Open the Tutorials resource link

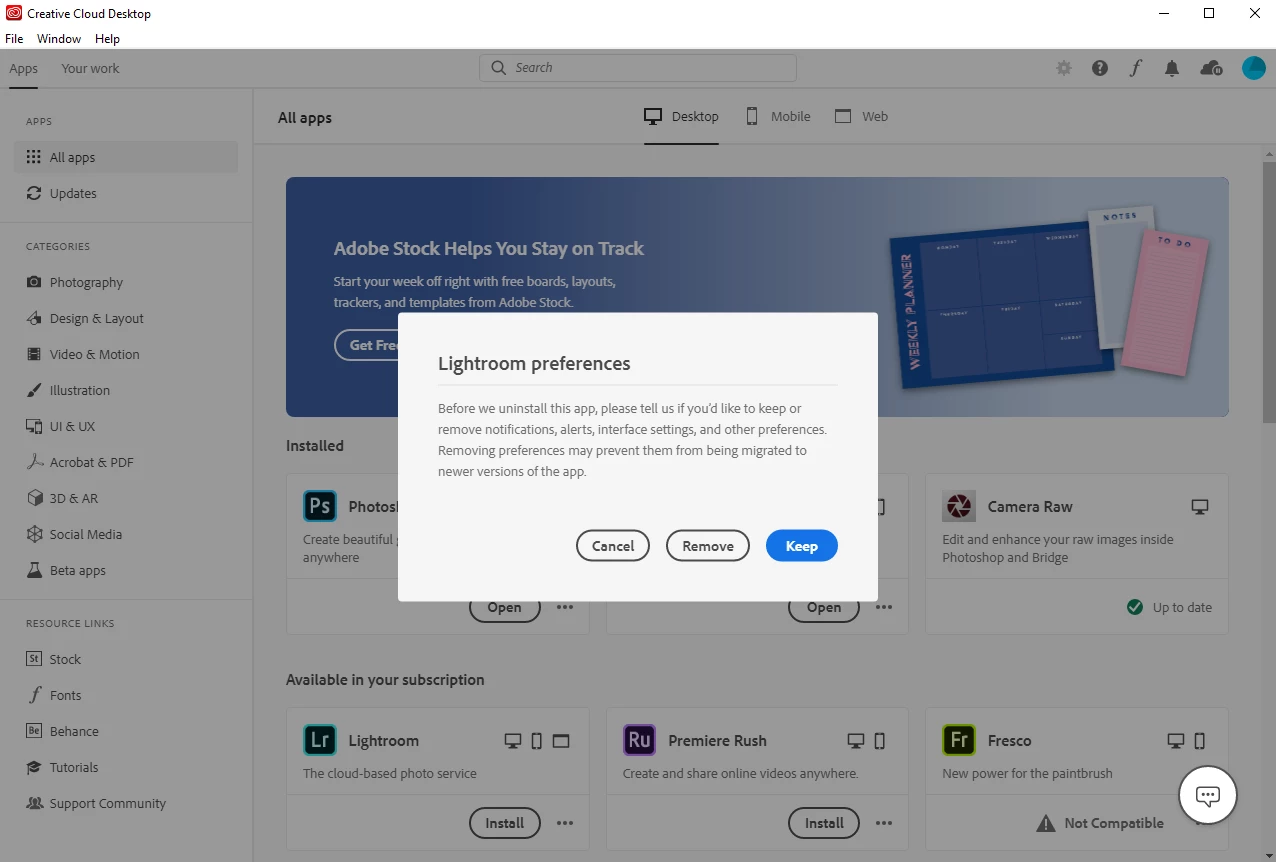[x=126, y=767]
